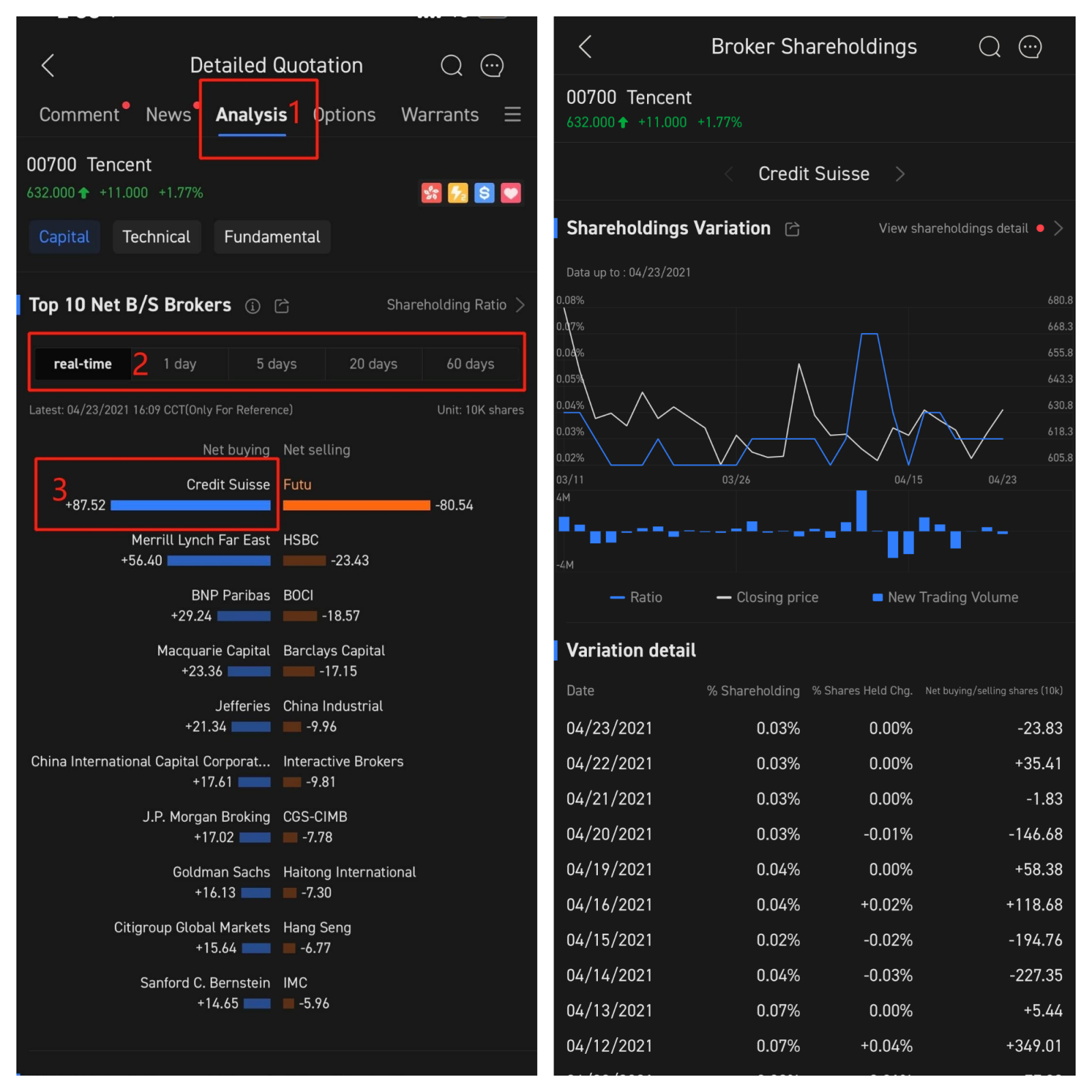The image size is (1092, 1092).
Task: Open Barclays Capital net selling entry
Action: (x=334, y=650)
